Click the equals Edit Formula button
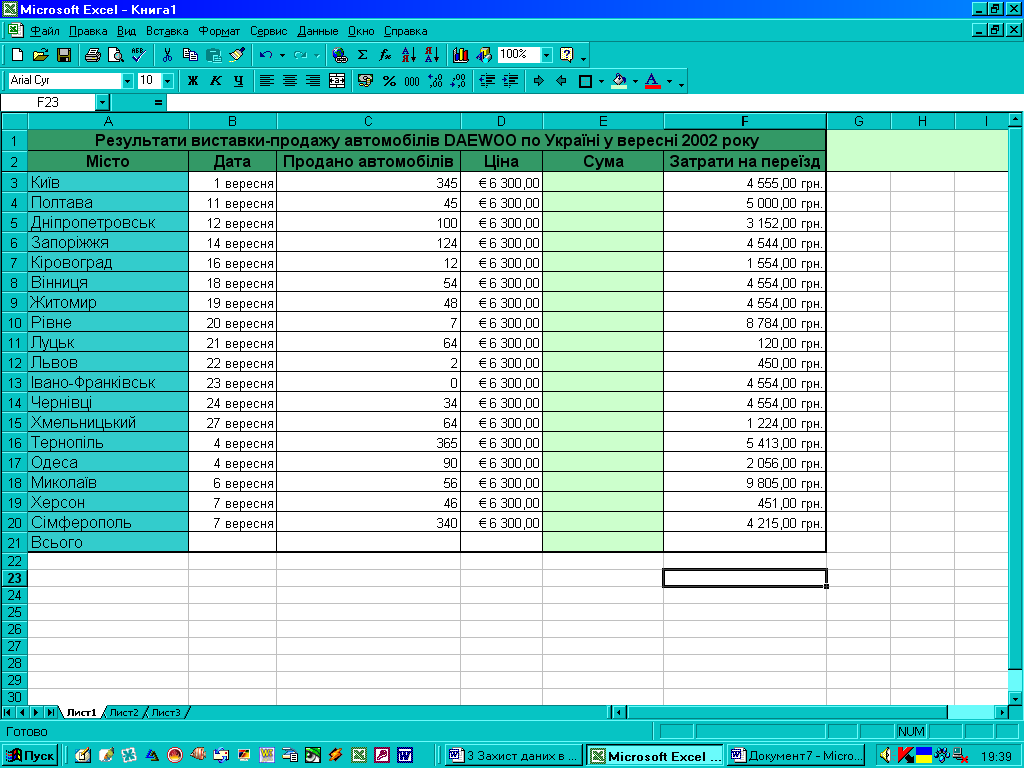The width and height of the screenshot is (1024, 768). pyautogui.click(x=158, y=103)
